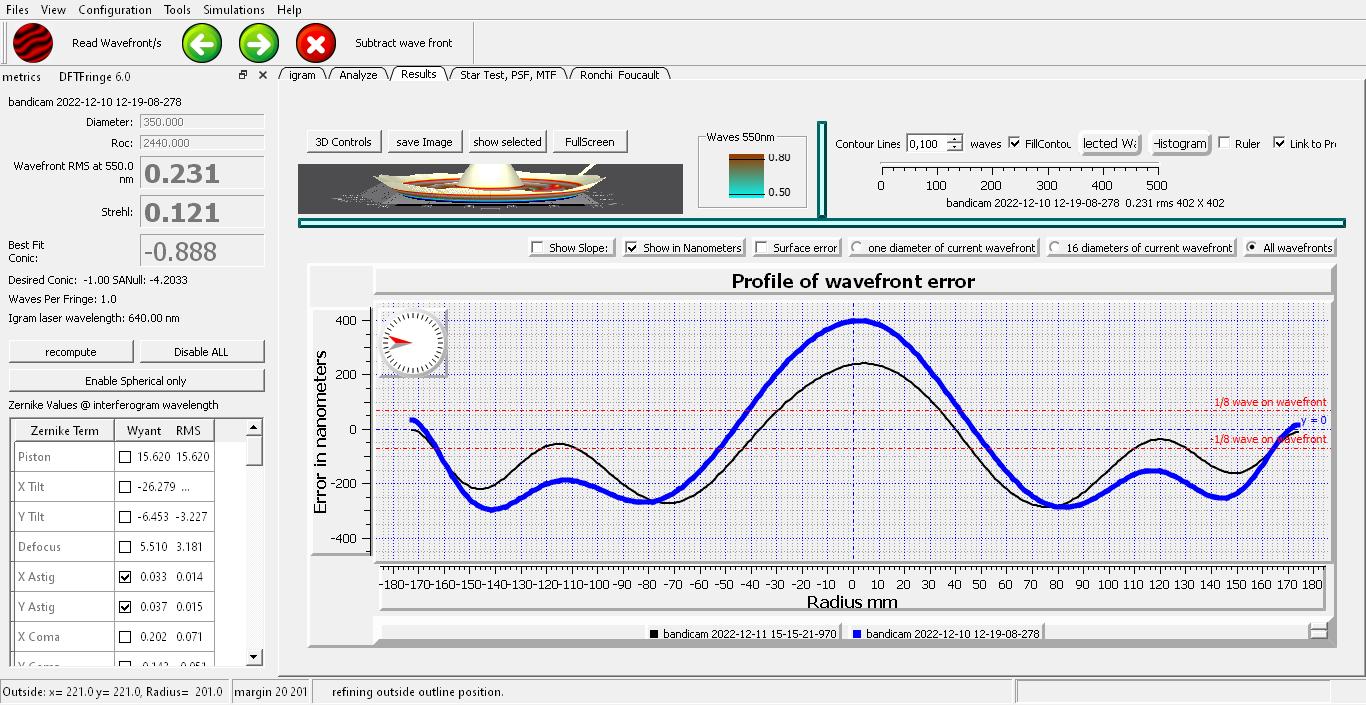Click the red X Subtract wave front icon
Screen dimensions: 1366x705
[316, 43]
